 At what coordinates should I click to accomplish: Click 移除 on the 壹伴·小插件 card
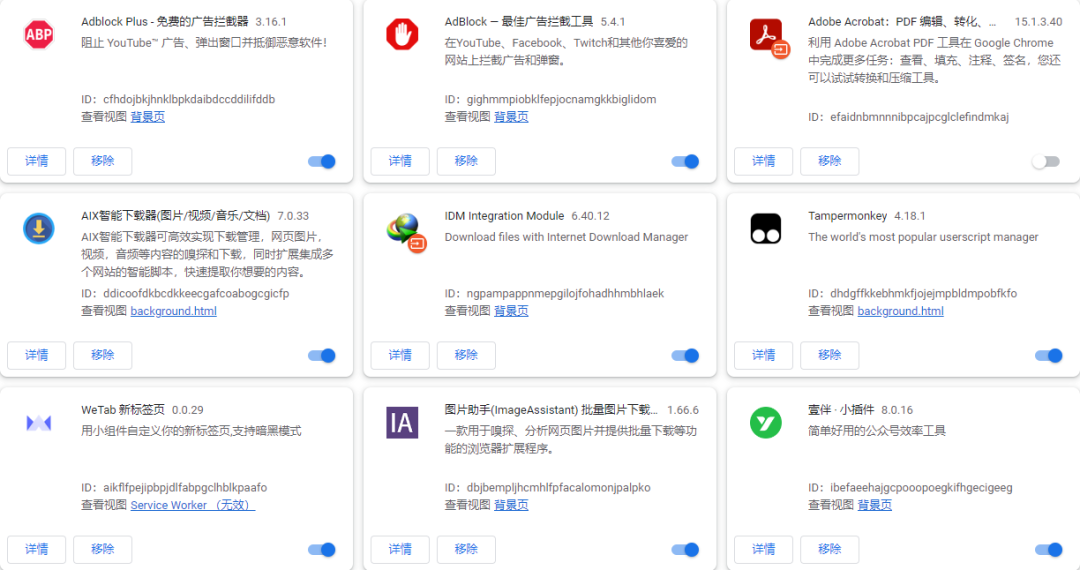(x=829, y=549)
